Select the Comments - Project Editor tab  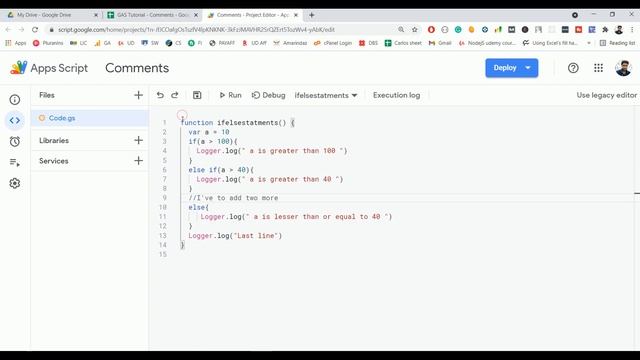(x=252, y=15)
